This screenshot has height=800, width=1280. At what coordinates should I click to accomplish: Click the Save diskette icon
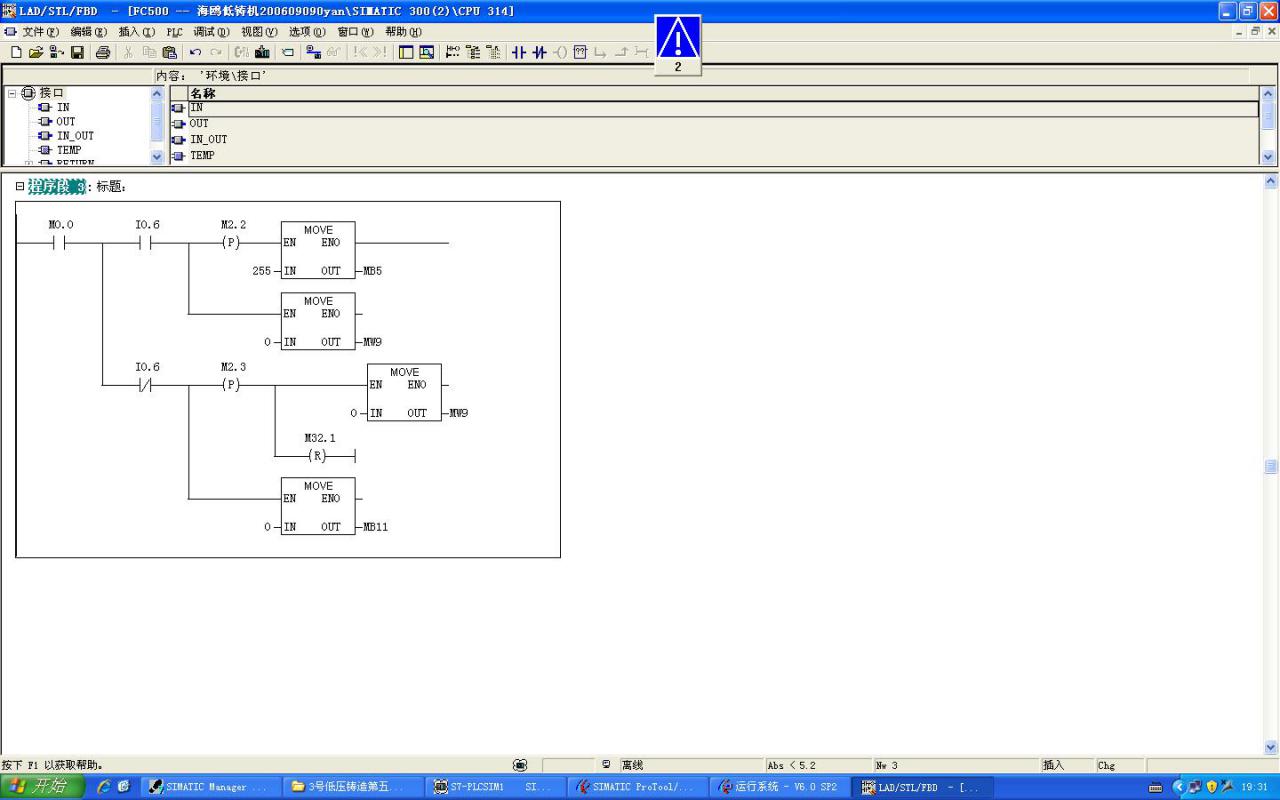click(x=77, y=52)
